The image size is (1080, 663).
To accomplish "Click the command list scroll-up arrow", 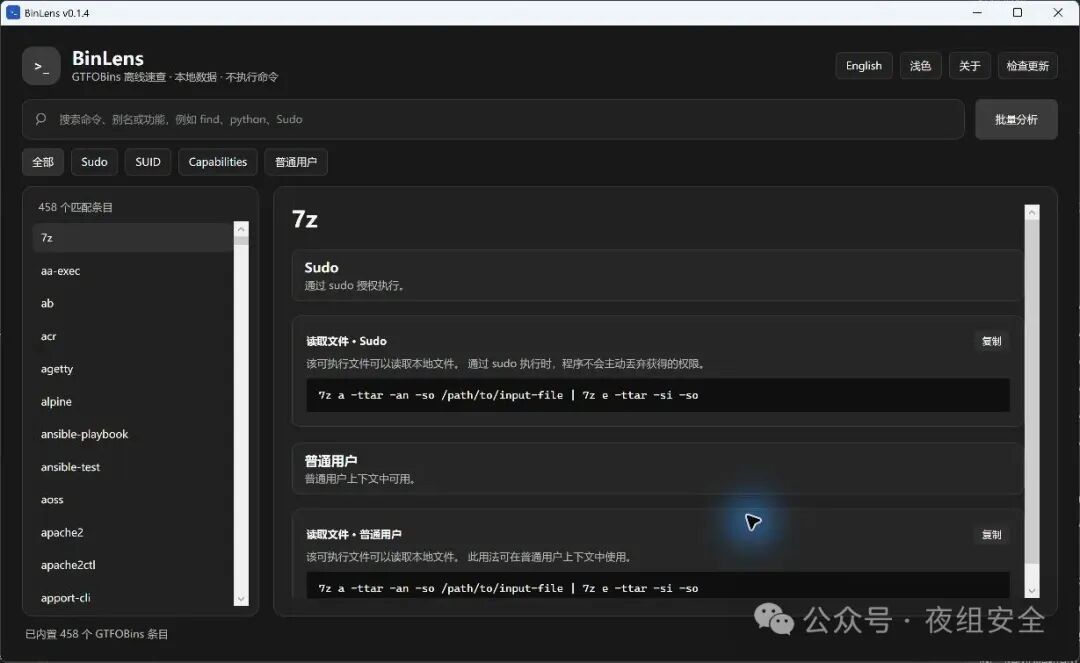I will [x=241, y=229].
